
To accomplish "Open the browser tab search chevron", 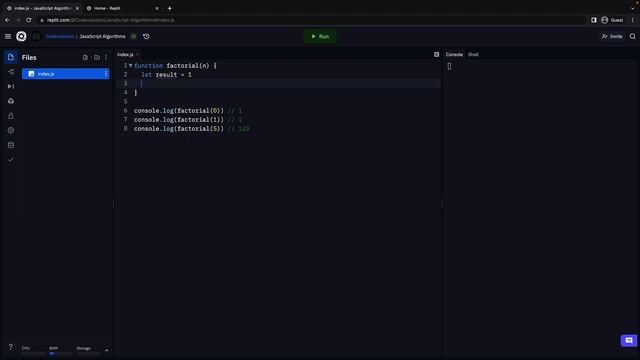I will click(x=632, y=8).
